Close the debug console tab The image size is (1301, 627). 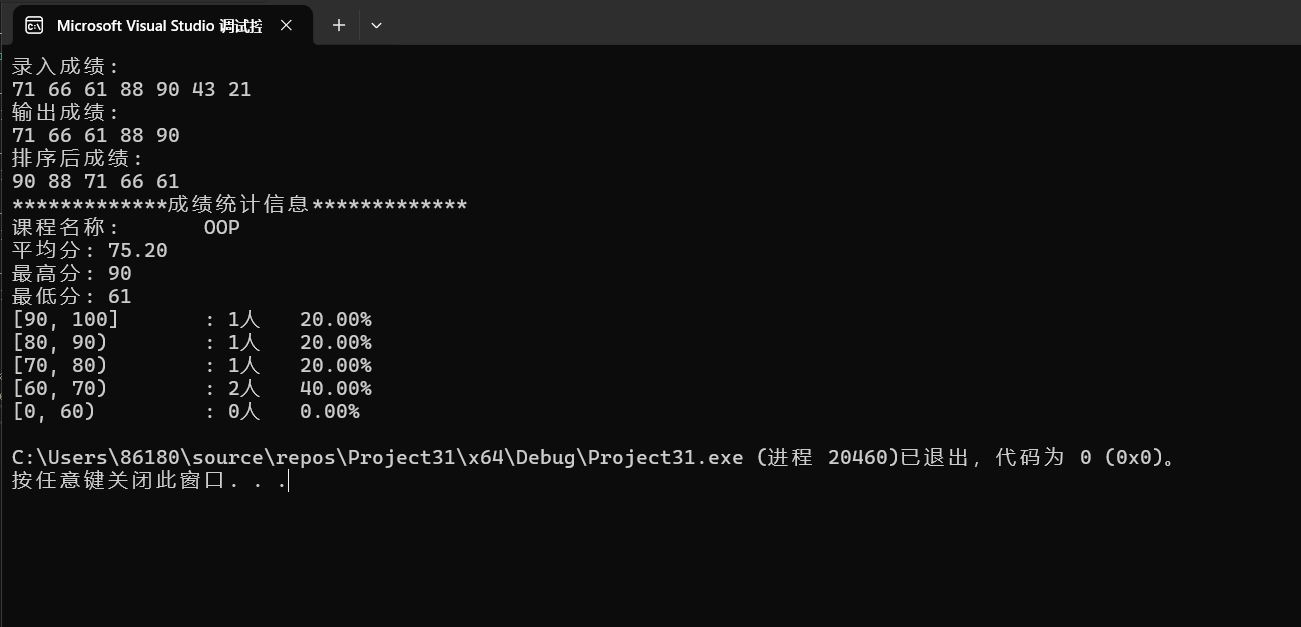pos(287,25)
